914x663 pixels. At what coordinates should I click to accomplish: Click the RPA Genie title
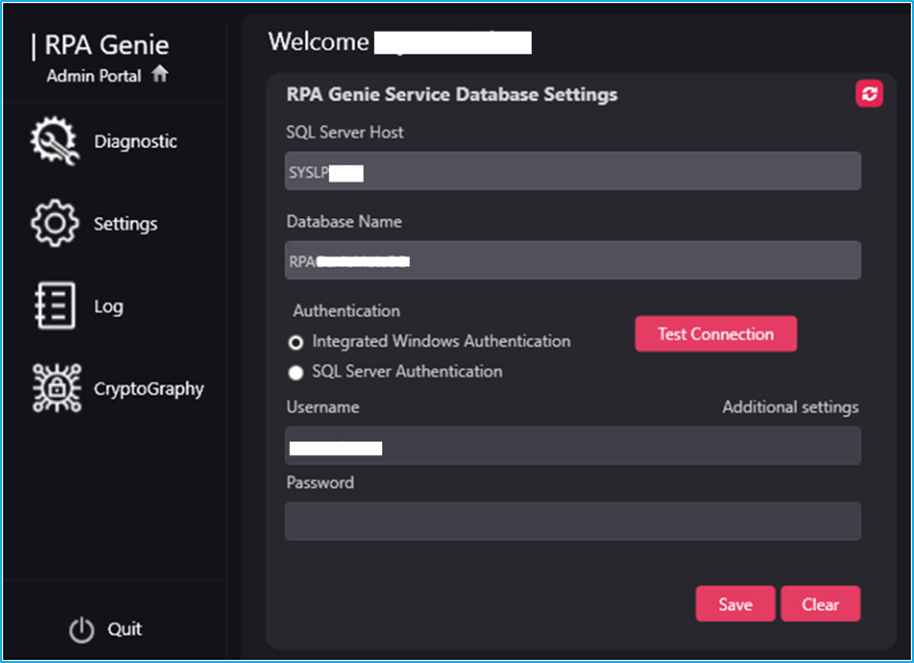click(107, 45)
